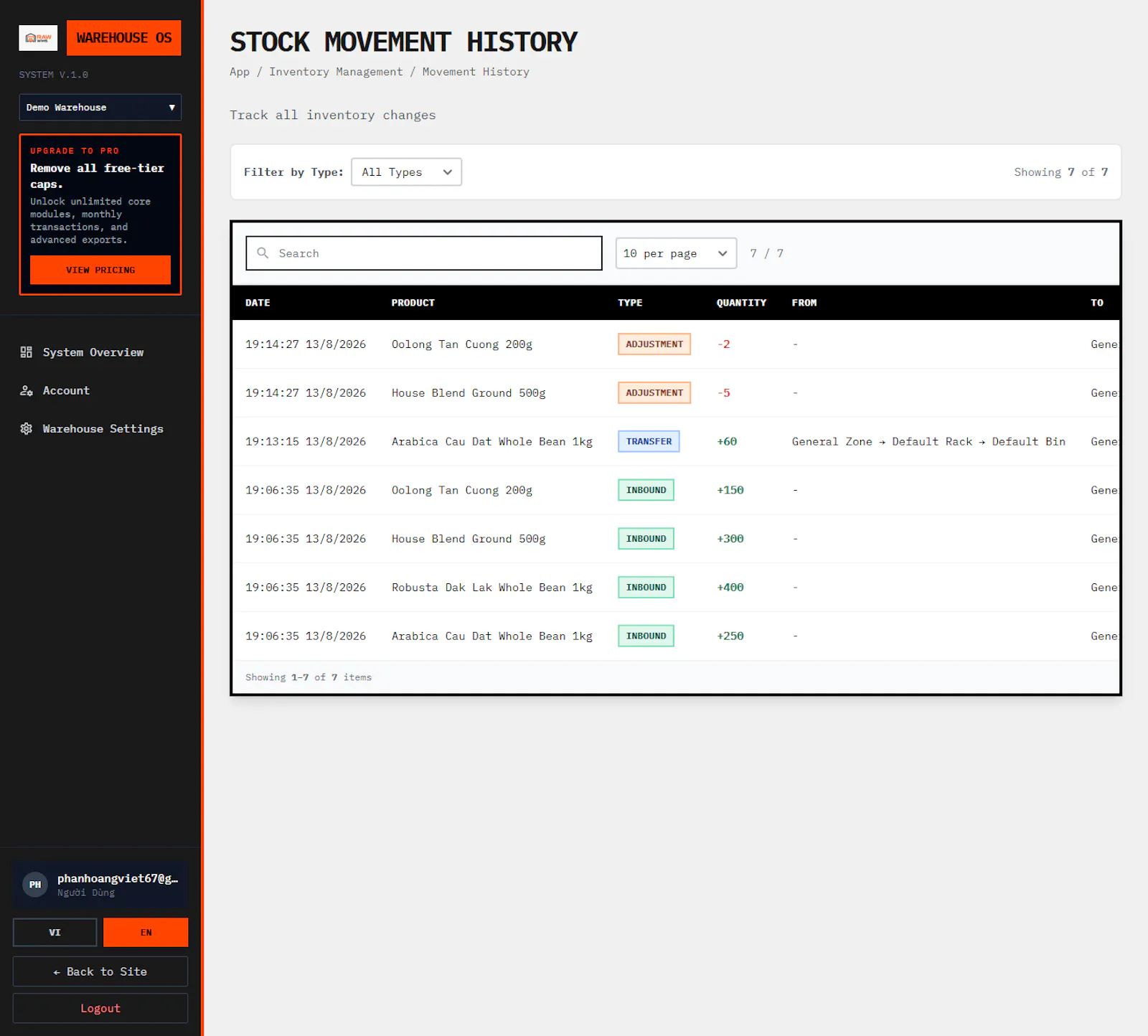Click the Logout button
This screenshot has height=1036, width=1148.
pos(100,1008)
